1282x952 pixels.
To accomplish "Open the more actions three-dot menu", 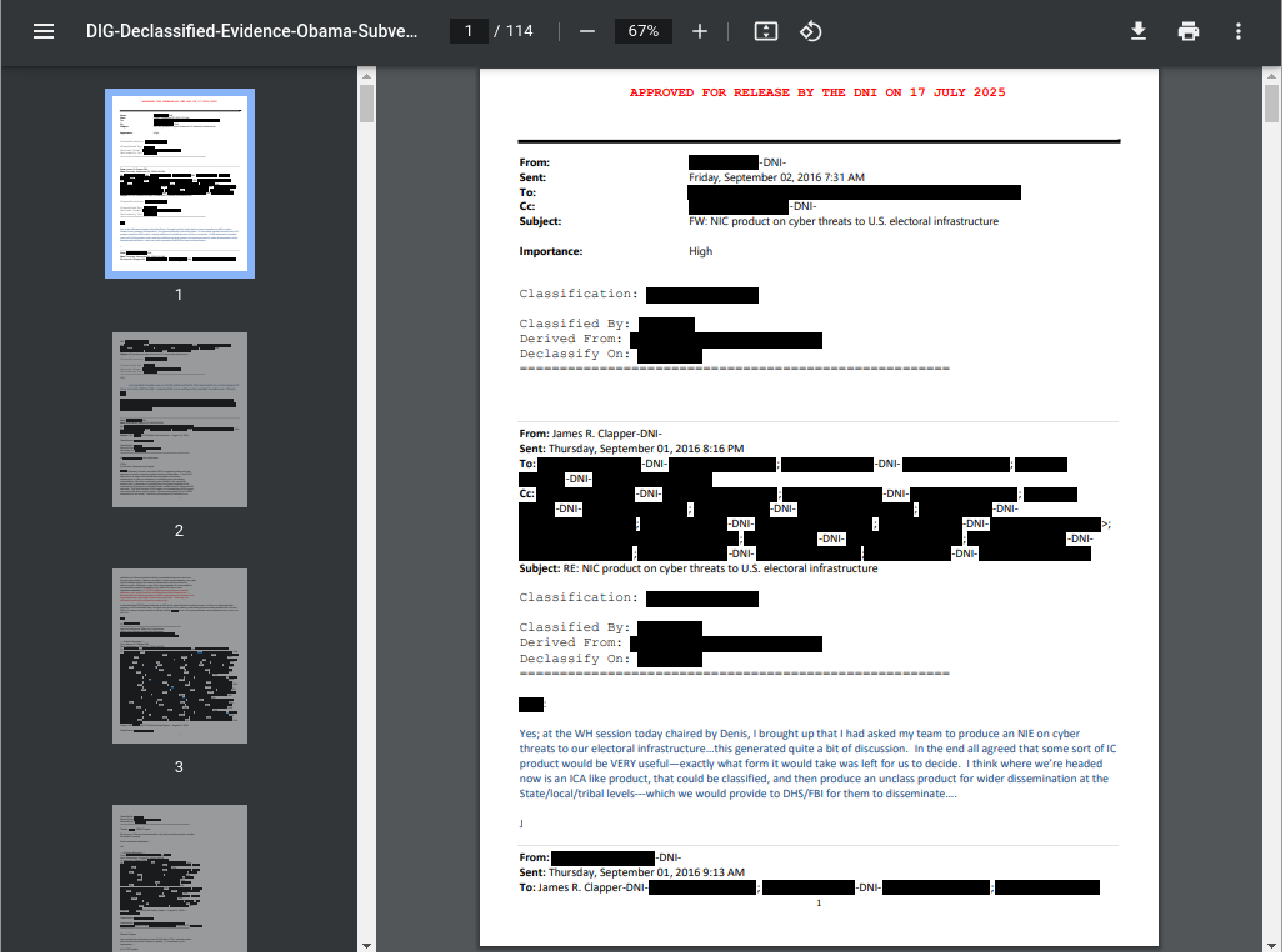I will [1238, 31].
